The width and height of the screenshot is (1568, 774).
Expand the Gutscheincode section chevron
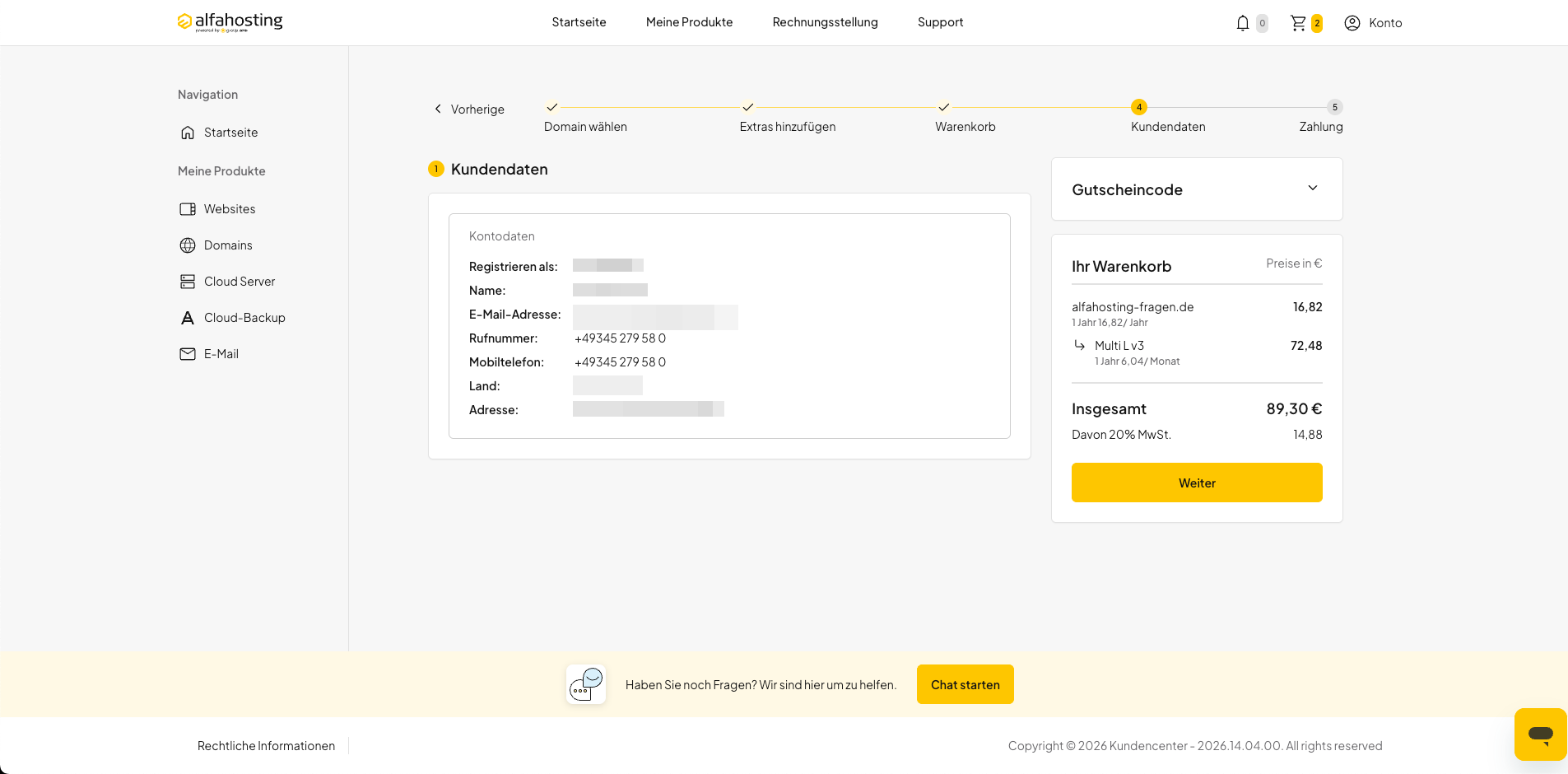(1313, 189)
